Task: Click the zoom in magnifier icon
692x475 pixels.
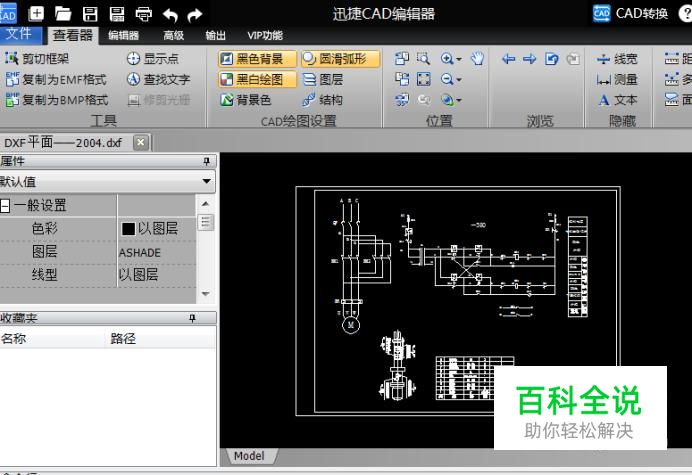Action: 447,58
